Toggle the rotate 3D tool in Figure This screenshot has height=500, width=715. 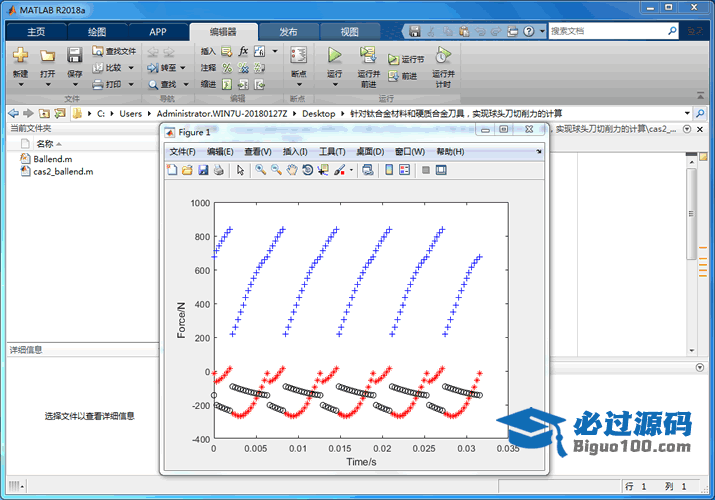308,170
